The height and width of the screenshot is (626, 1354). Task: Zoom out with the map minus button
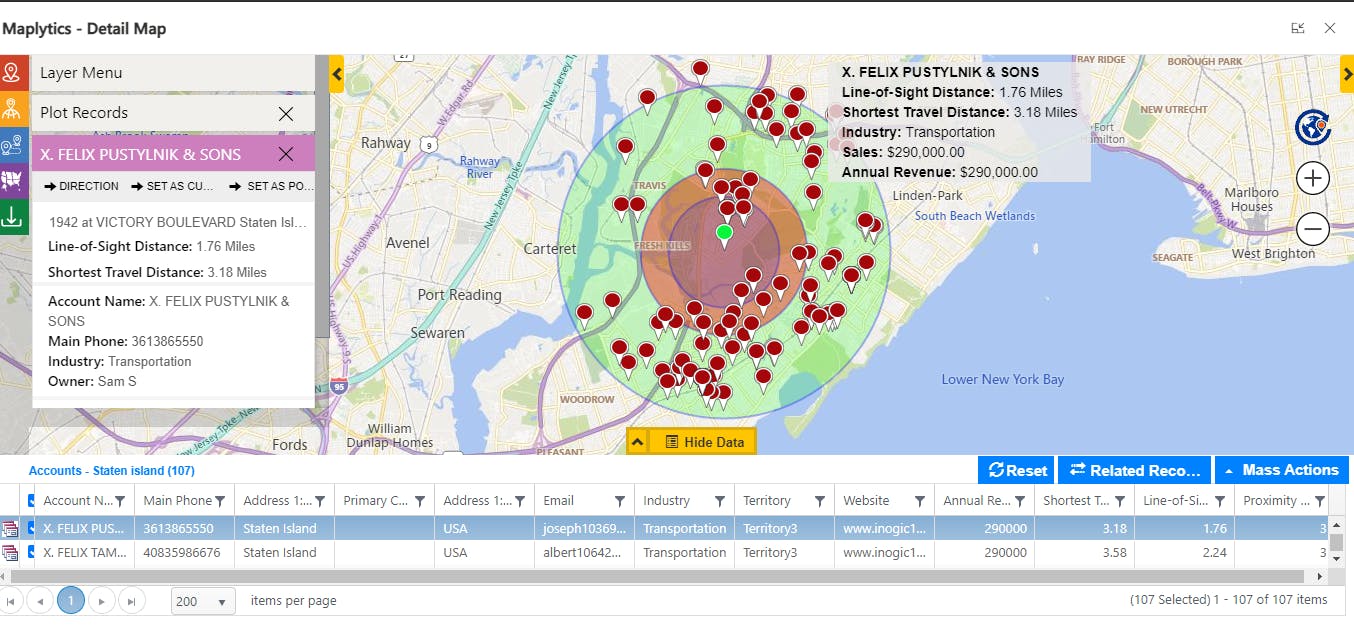1312,229
